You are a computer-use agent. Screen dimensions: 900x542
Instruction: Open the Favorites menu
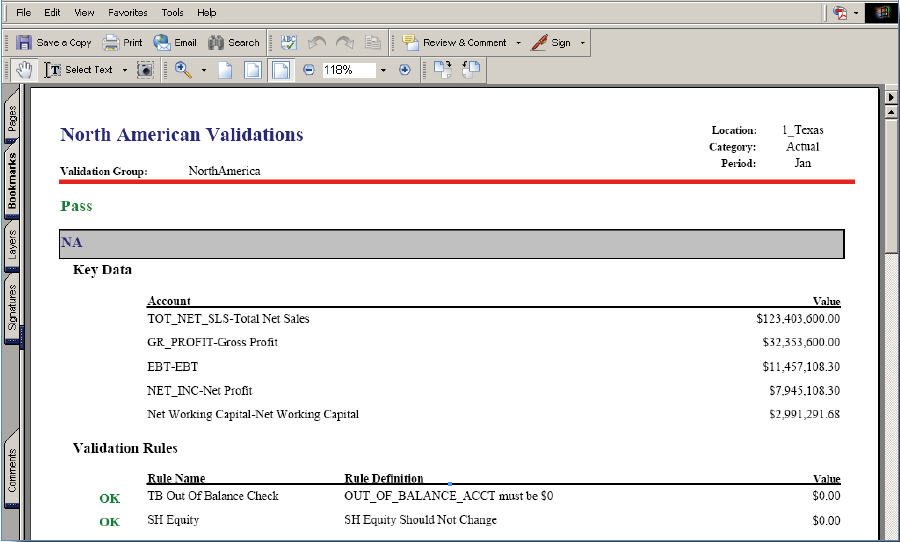point(127,12)
